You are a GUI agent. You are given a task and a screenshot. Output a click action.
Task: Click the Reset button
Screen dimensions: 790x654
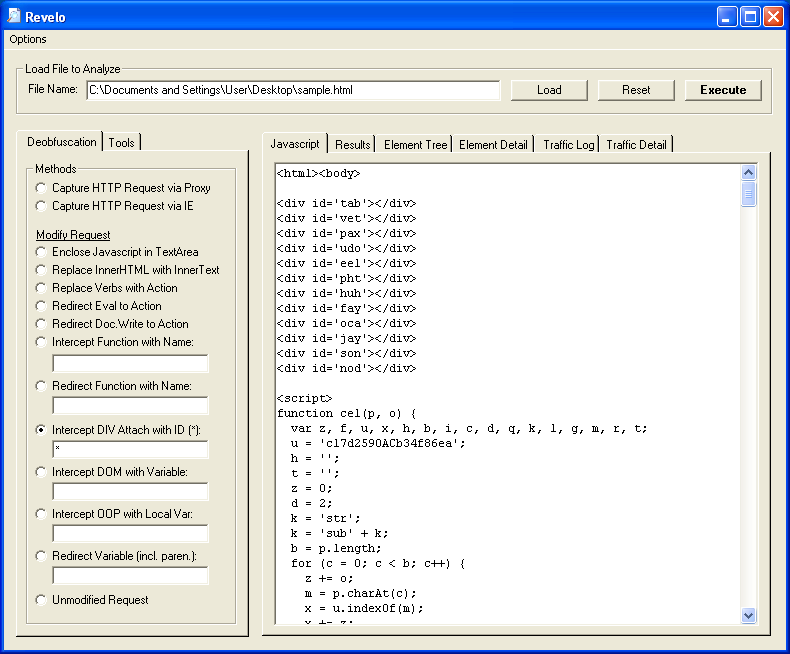[636, 90]
